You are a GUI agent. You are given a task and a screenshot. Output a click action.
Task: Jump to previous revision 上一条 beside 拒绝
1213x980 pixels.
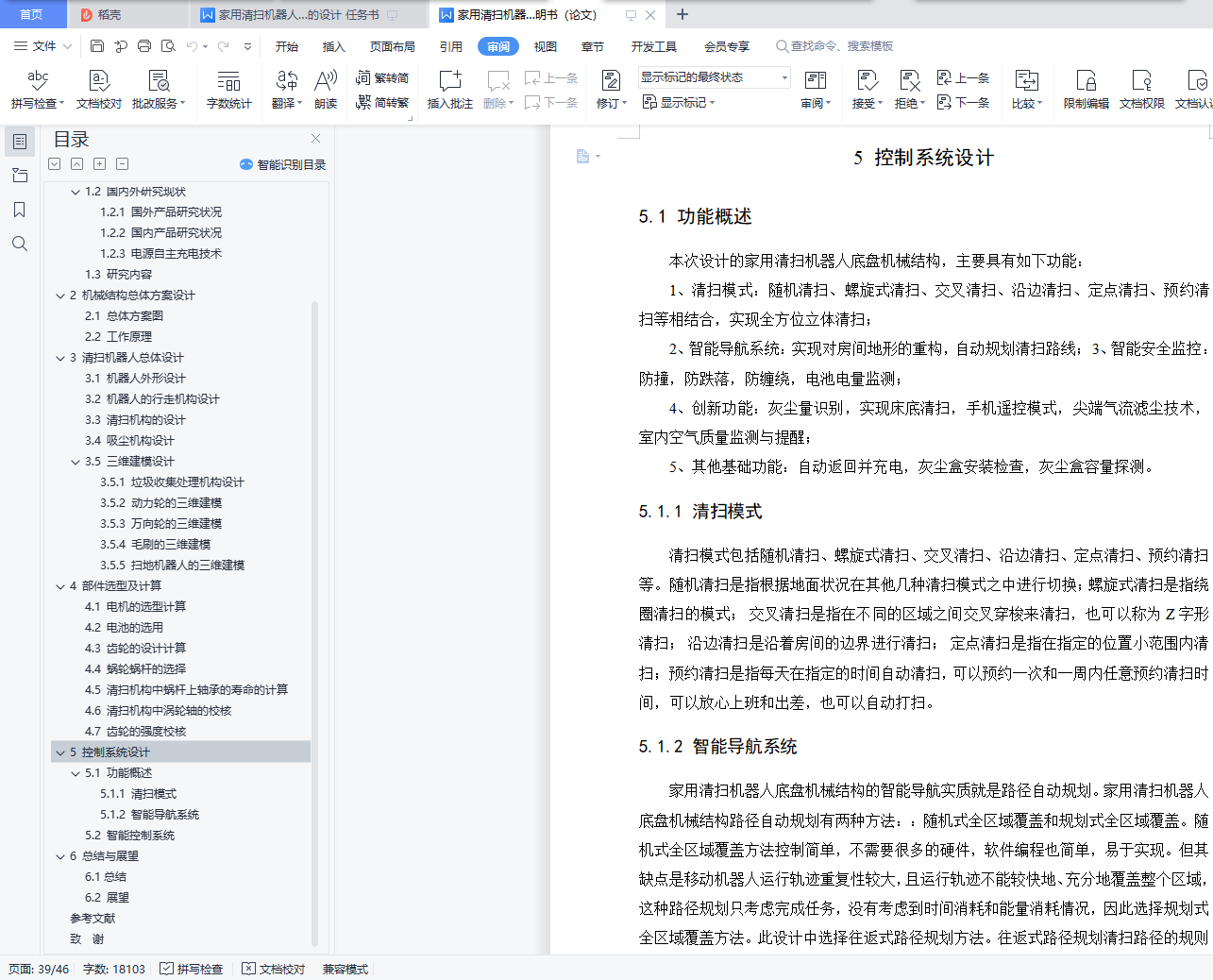[x=963, y=77]
